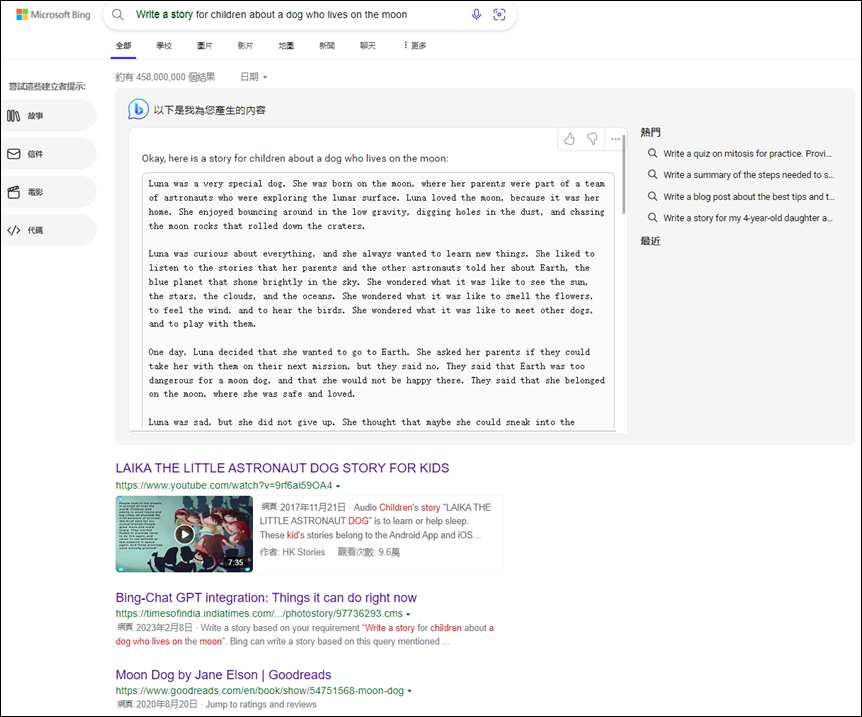Click the 約有 458,000,000 個結果 count

[165, 77]
